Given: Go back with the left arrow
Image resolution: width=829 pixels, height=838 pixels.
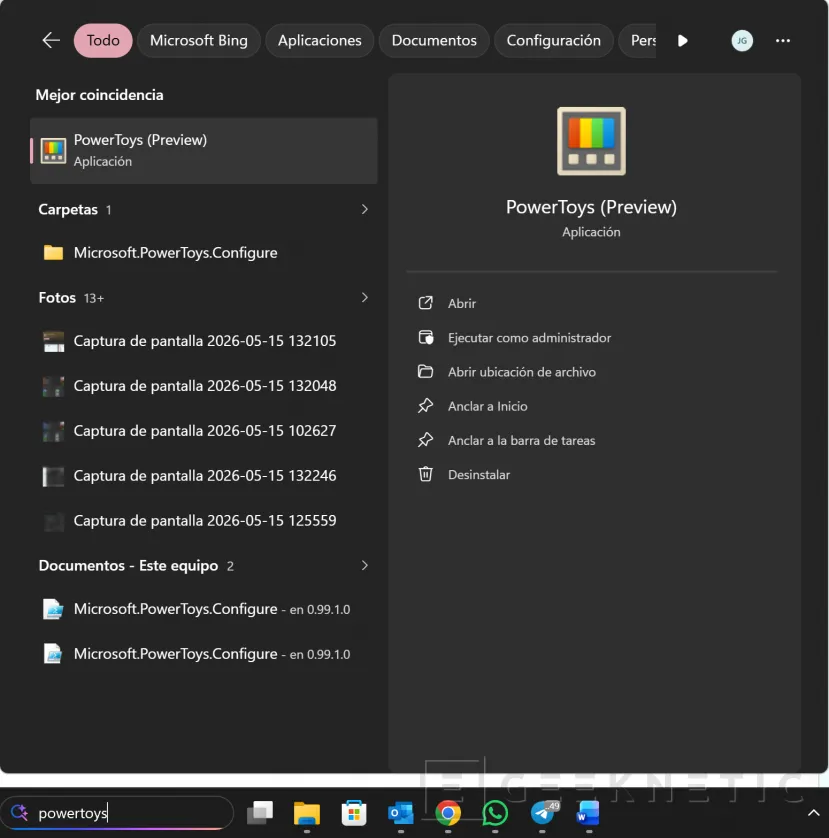Looking at the screenshot, I should click(x=51, y=40).
